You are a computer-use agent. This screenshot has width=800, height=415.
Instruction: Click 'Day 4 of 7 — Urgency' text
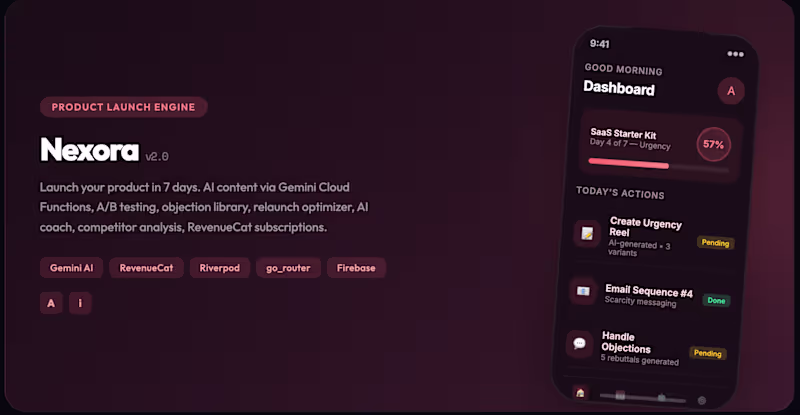click(x=630, y=144)
